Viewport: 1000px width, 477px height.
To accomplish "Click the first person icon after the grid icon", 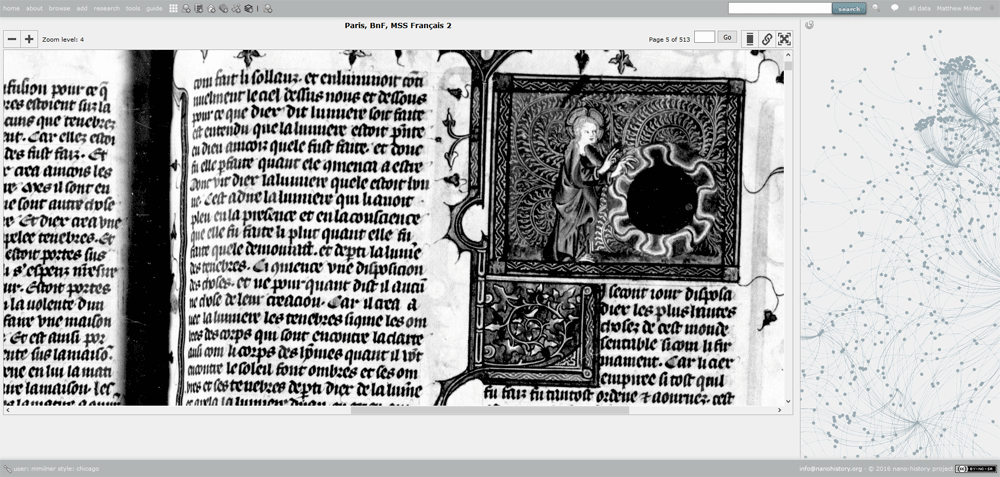I will pos(186,8).
